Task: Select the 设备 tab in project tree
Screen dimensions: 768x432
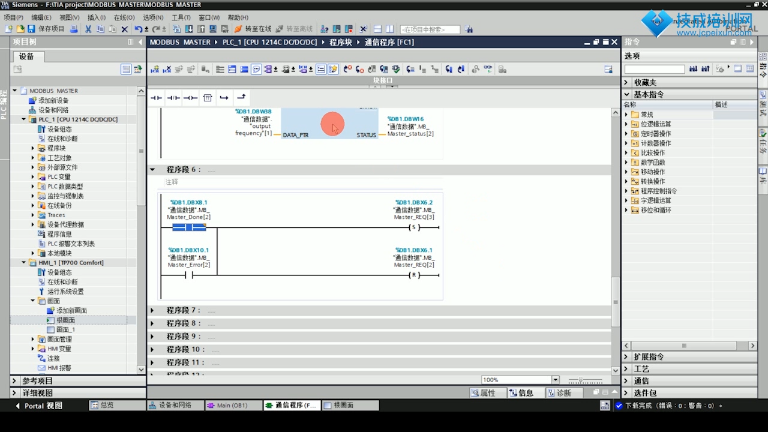Action: tap(27, 56)
